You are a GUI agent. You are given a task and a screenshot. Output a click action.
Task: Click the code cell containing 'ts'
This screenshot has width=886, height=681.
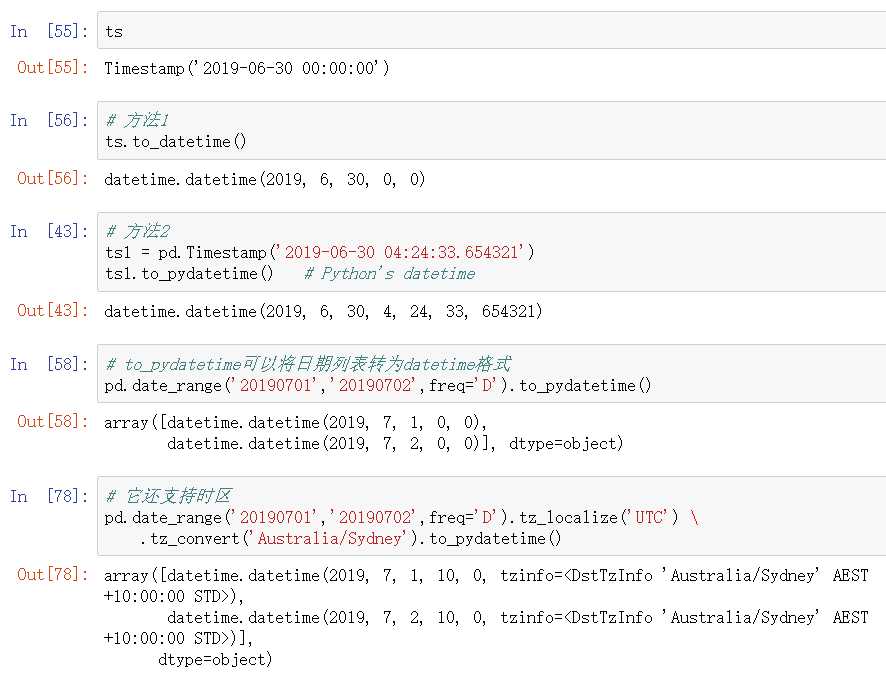pyautogui.click(x=492, y=31)
